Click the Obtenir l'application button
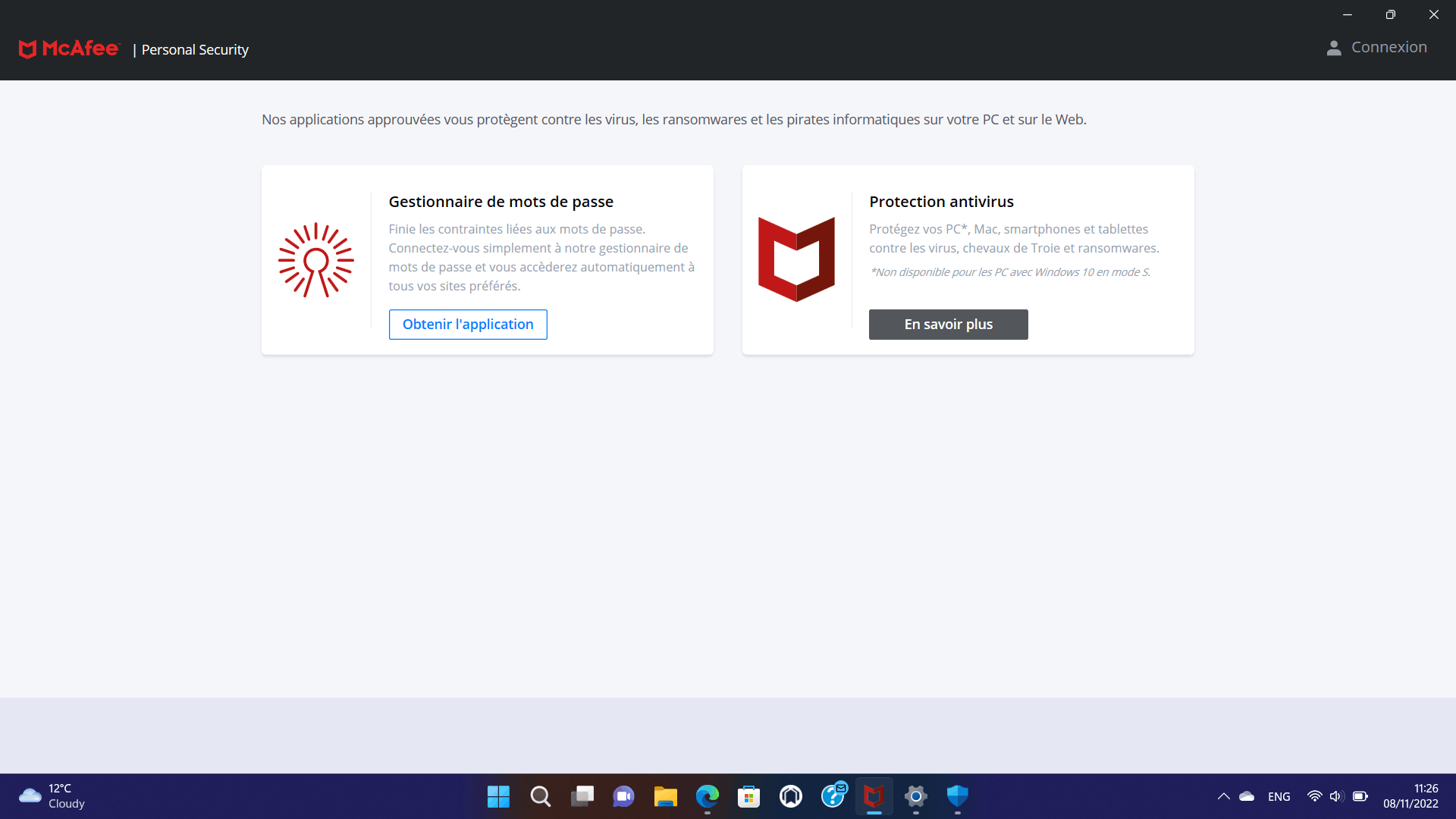This screenshot has height=819, width=1456. pos(468,325)
